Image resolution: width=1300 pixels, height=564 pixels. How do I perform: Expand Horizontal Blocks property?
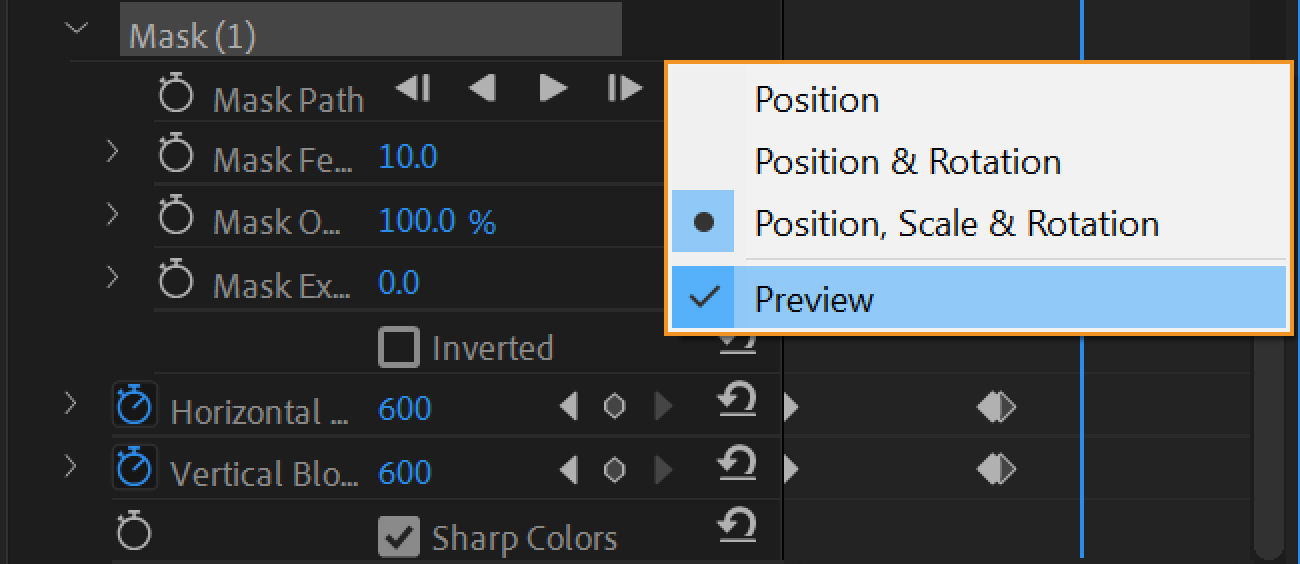coord(70,404)
